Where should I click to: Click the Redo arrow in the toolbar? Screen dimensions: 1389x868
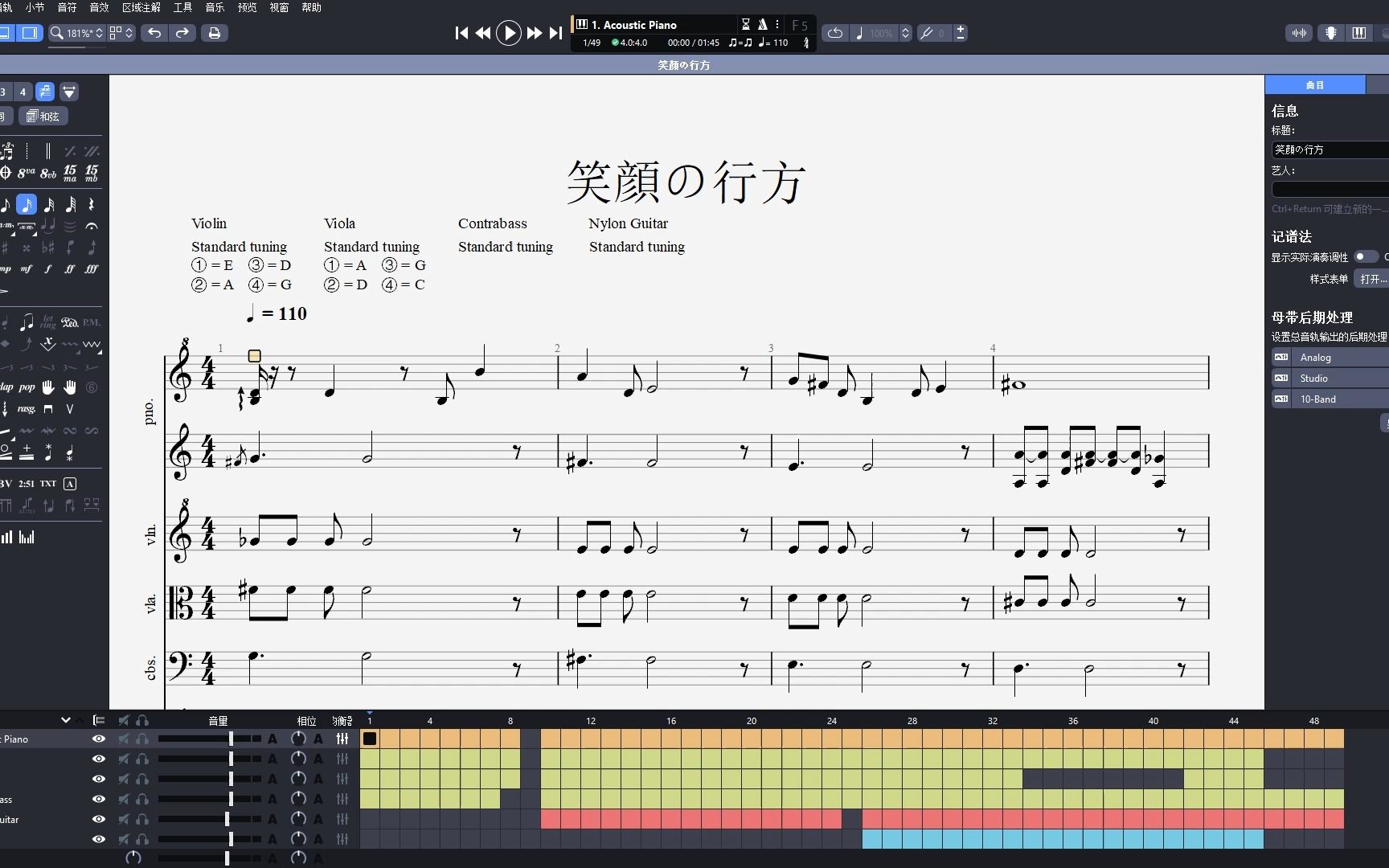(182, 33)
